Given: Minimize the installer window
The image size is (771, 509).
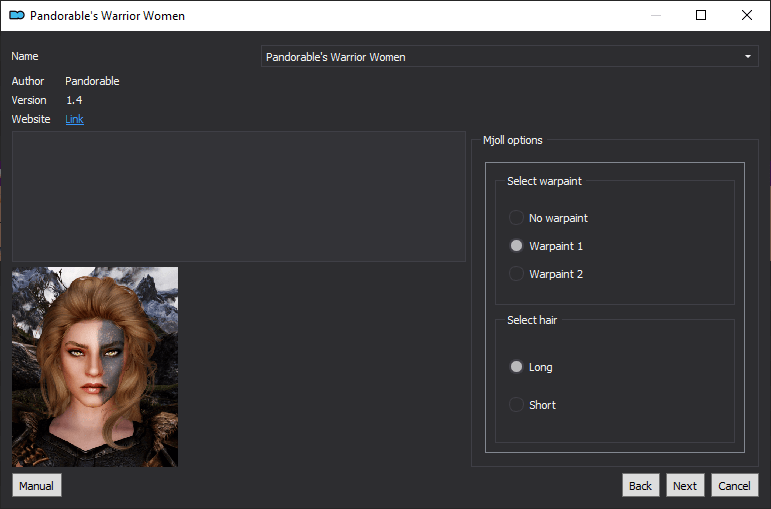Looking at the screenshot, I should (655, 15).
